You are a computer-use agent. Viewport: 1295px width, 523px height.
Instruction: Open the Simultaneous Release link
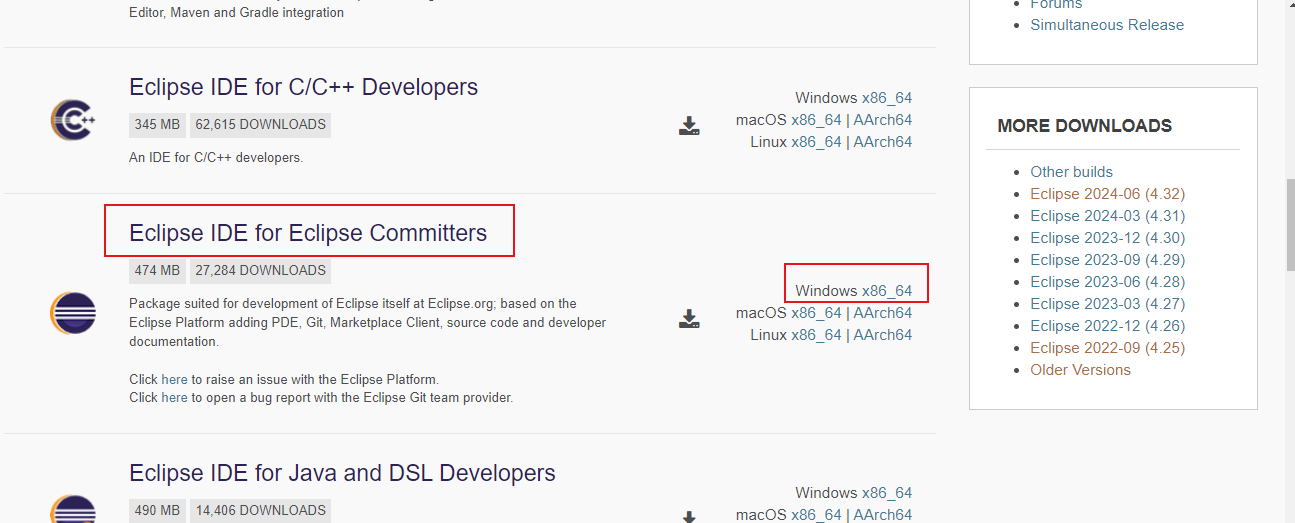click(x=1107, y=25)
